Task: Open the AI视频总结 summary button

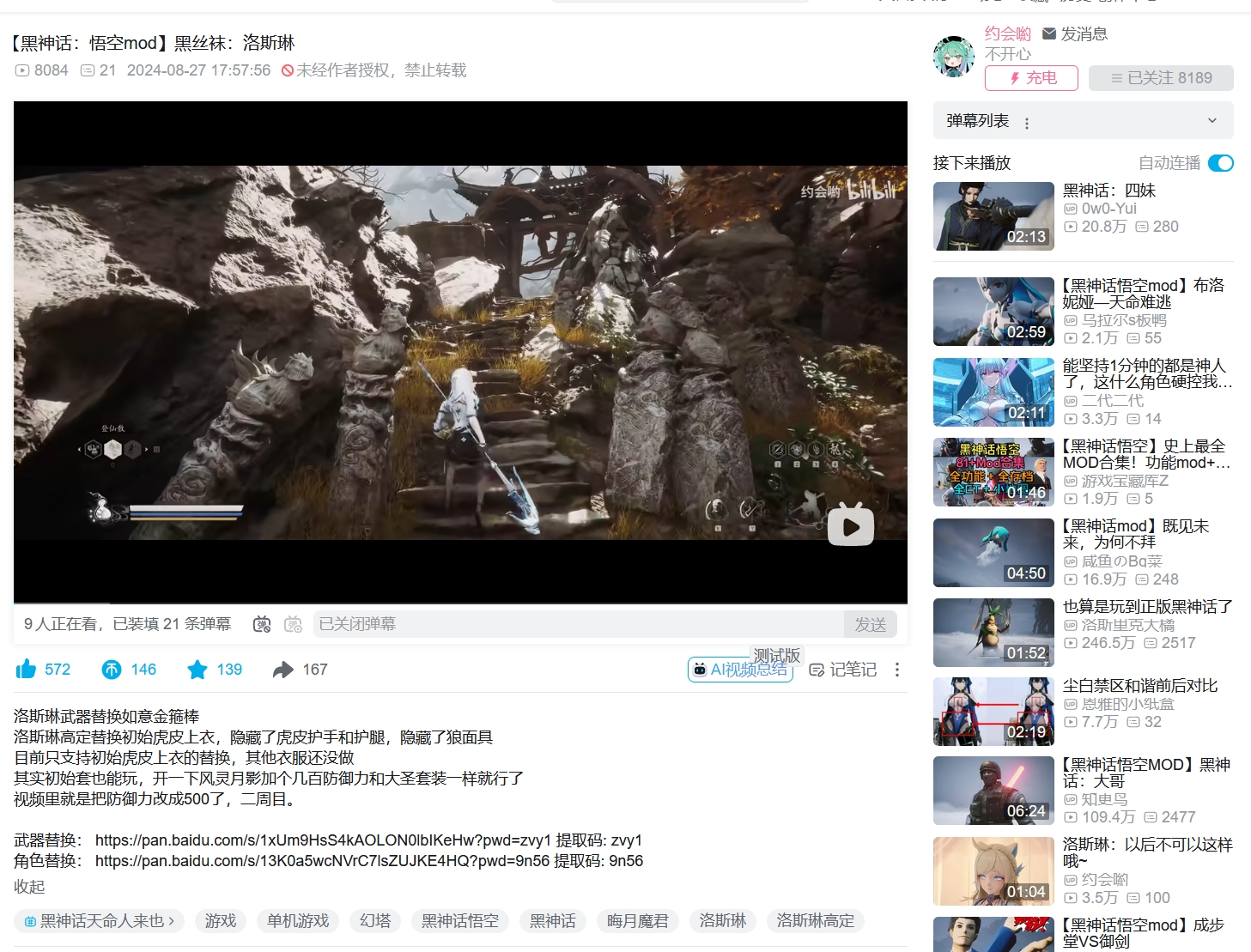Action: 740,670
